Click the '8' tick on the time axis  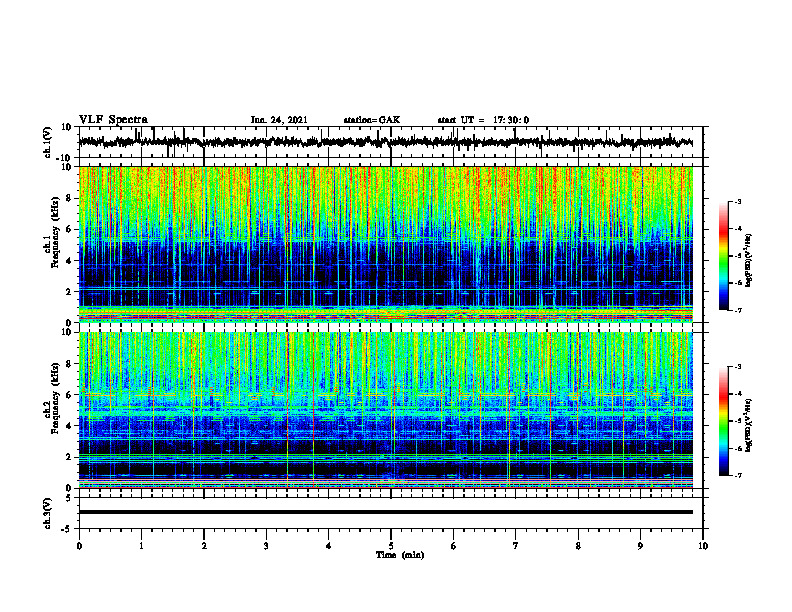tap(578, 546)
